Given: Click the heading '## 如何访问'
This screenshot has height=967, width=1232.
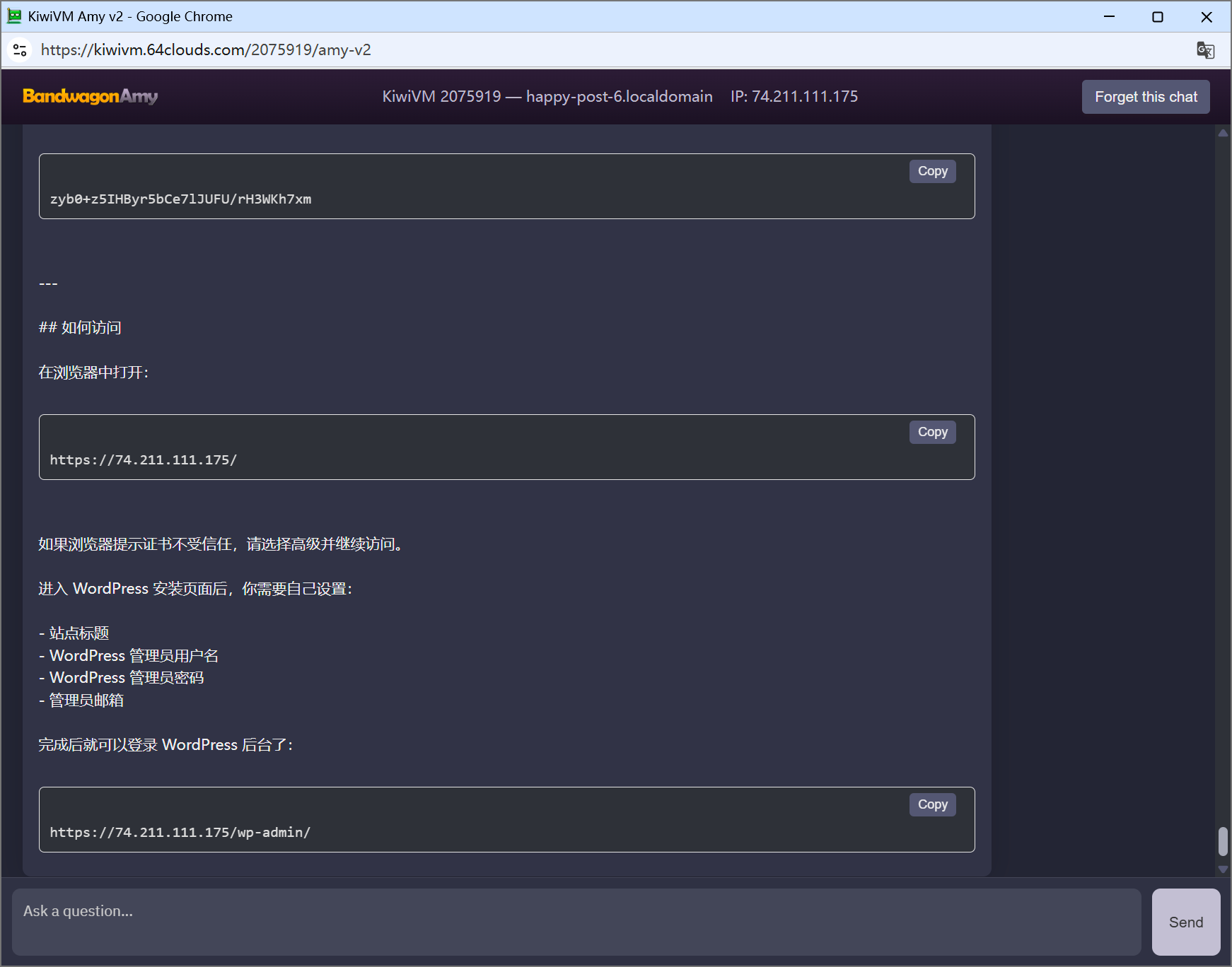Looking at the screenshot, I should [x=80, y=327].
